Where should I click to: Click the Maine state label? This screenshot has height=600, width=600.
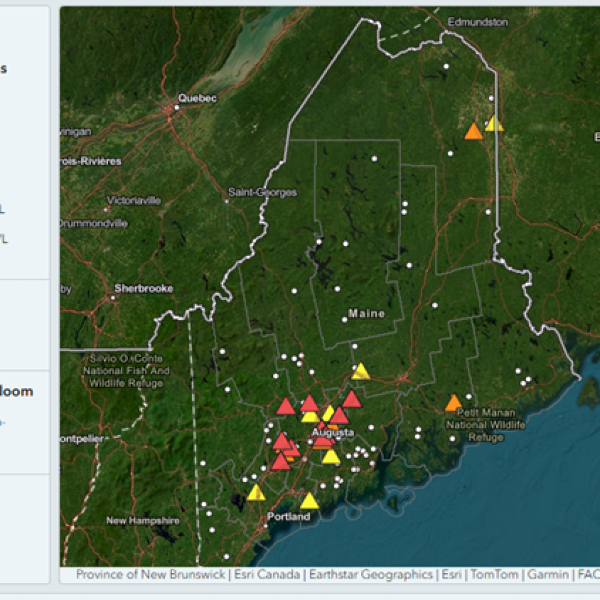(367, 313)
